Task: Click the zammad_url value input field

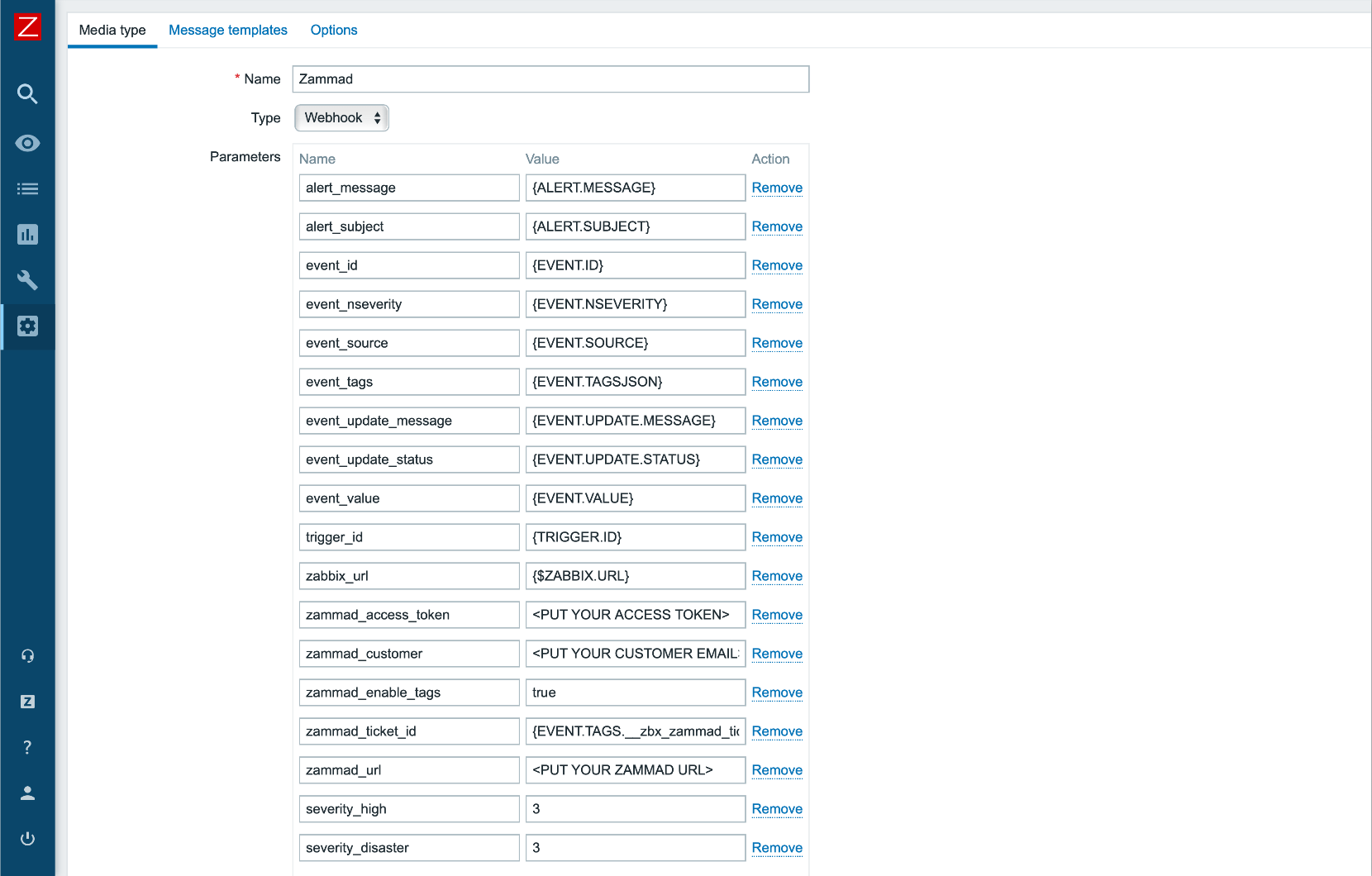Action: [635, 770]
